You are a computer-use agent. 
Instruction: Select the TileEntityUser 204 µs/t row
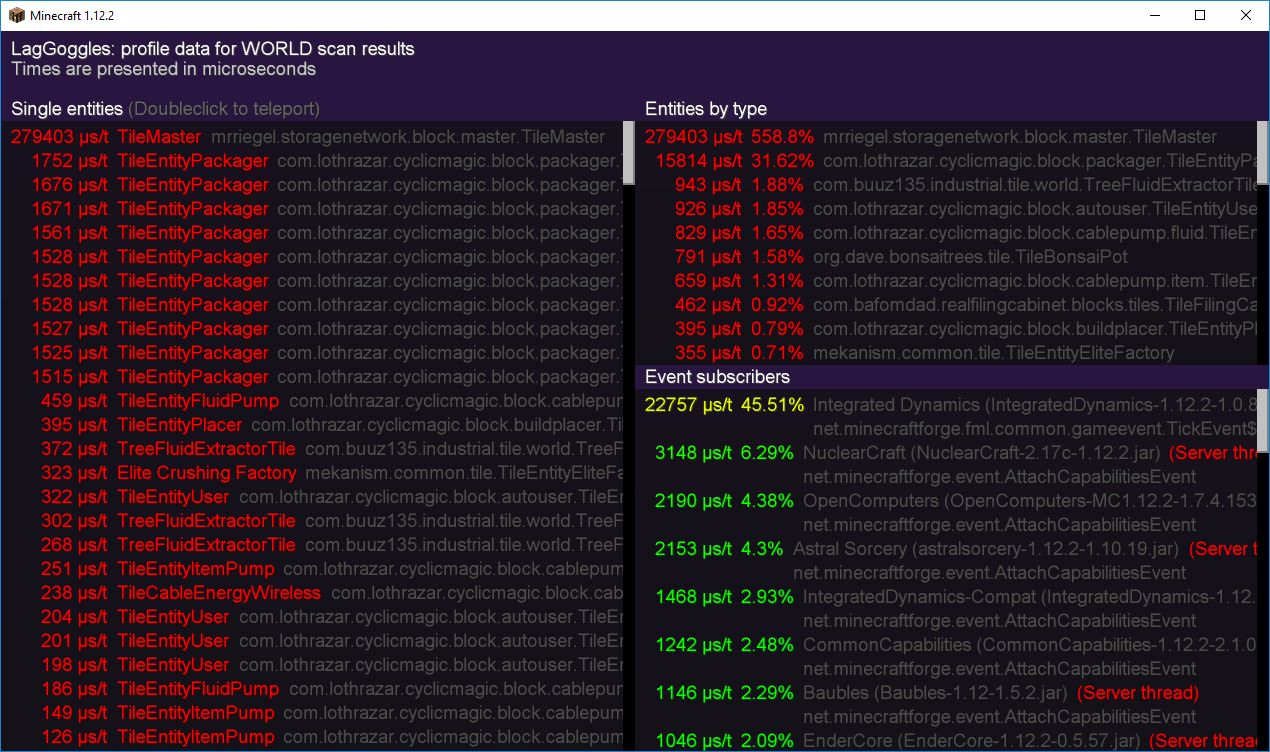(x=312, y=617)
